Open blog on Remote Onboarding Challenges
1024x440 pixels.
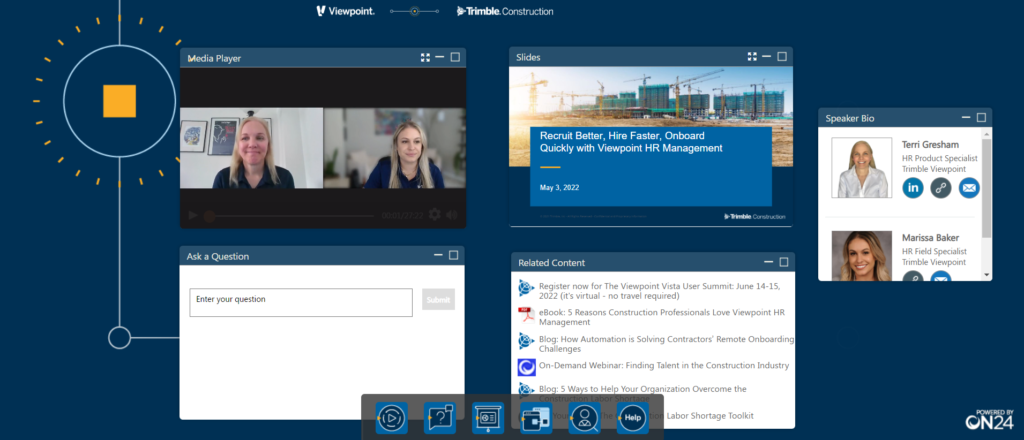666,344
